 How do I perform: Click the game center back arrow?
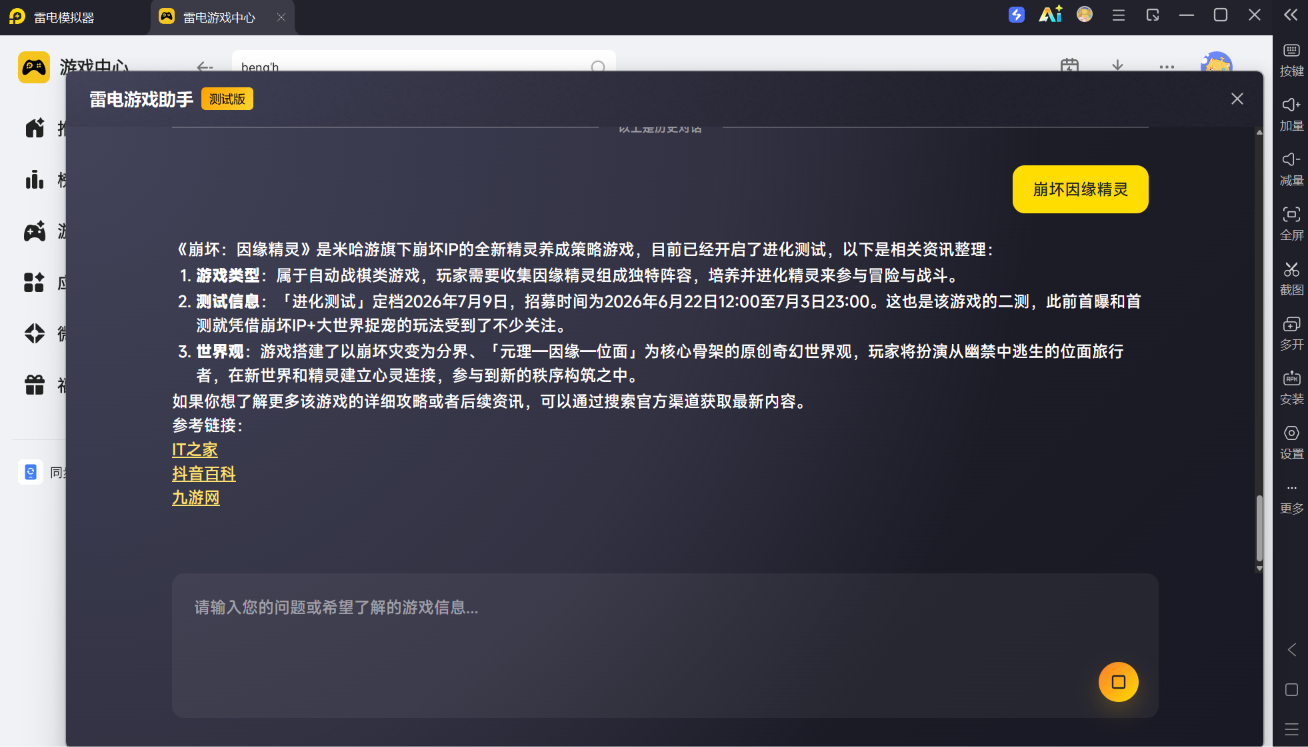coord(205,67)
